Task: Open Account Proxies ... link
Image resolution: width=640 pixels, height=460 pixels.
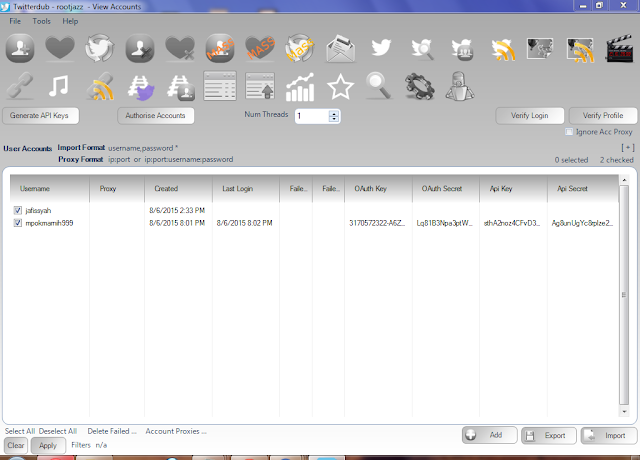Action: [176, 431]
